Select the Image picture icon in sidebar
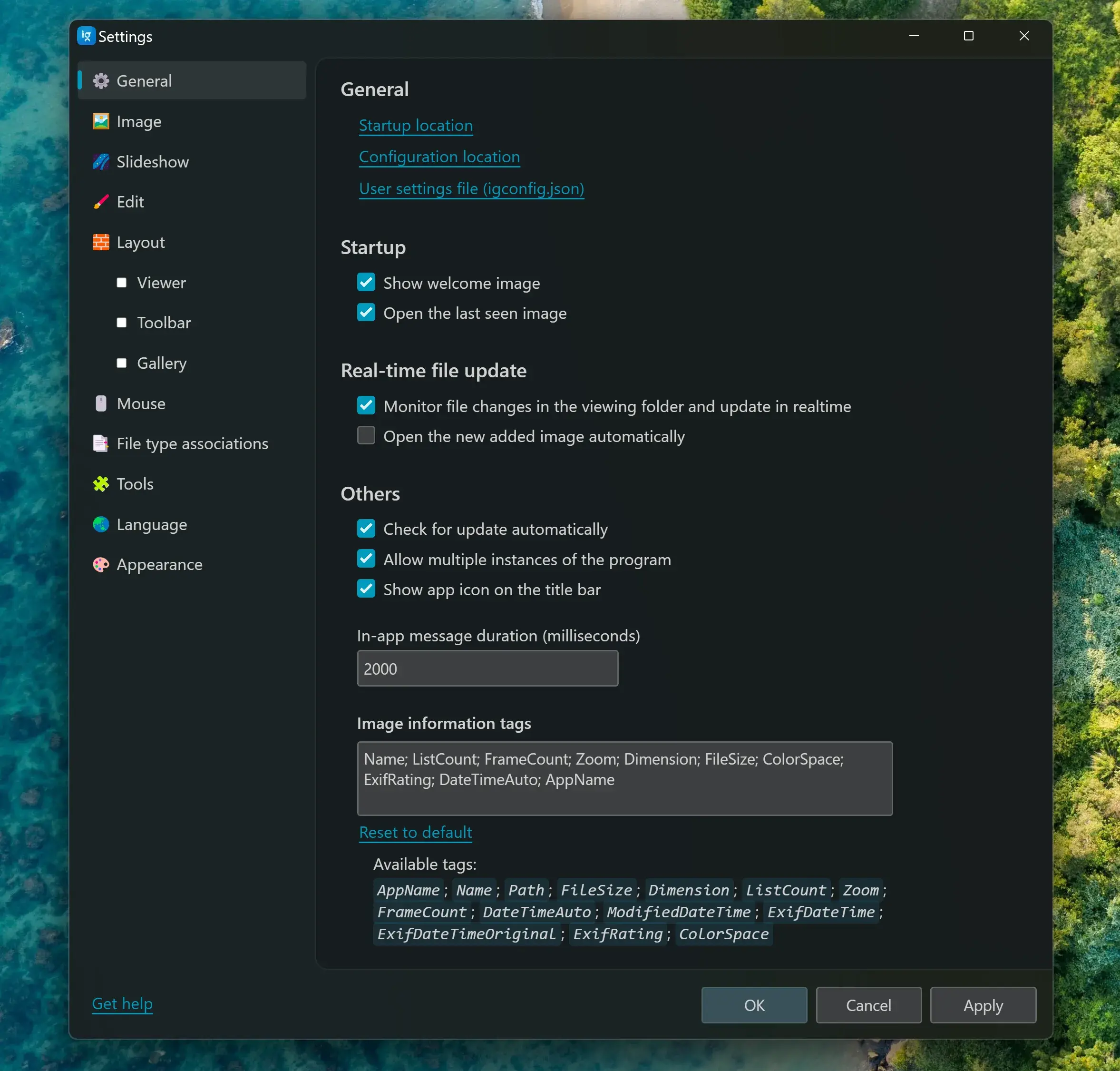This screenshot has width=1120, height=1071. point(101,122)
